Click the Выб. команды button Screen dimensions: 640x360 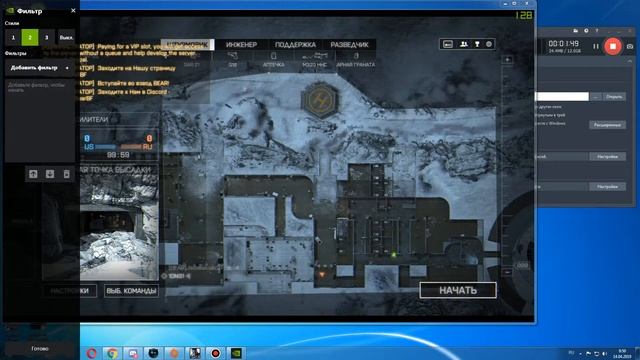[x=131, y=291]
